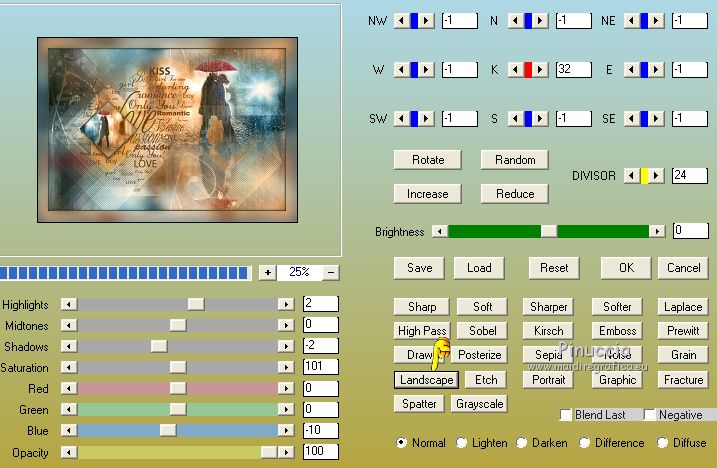Screen dimensions: 717x468
Task: Increase the N kernel value arrow
Action: pyautogui.click(x=540, y=21)
